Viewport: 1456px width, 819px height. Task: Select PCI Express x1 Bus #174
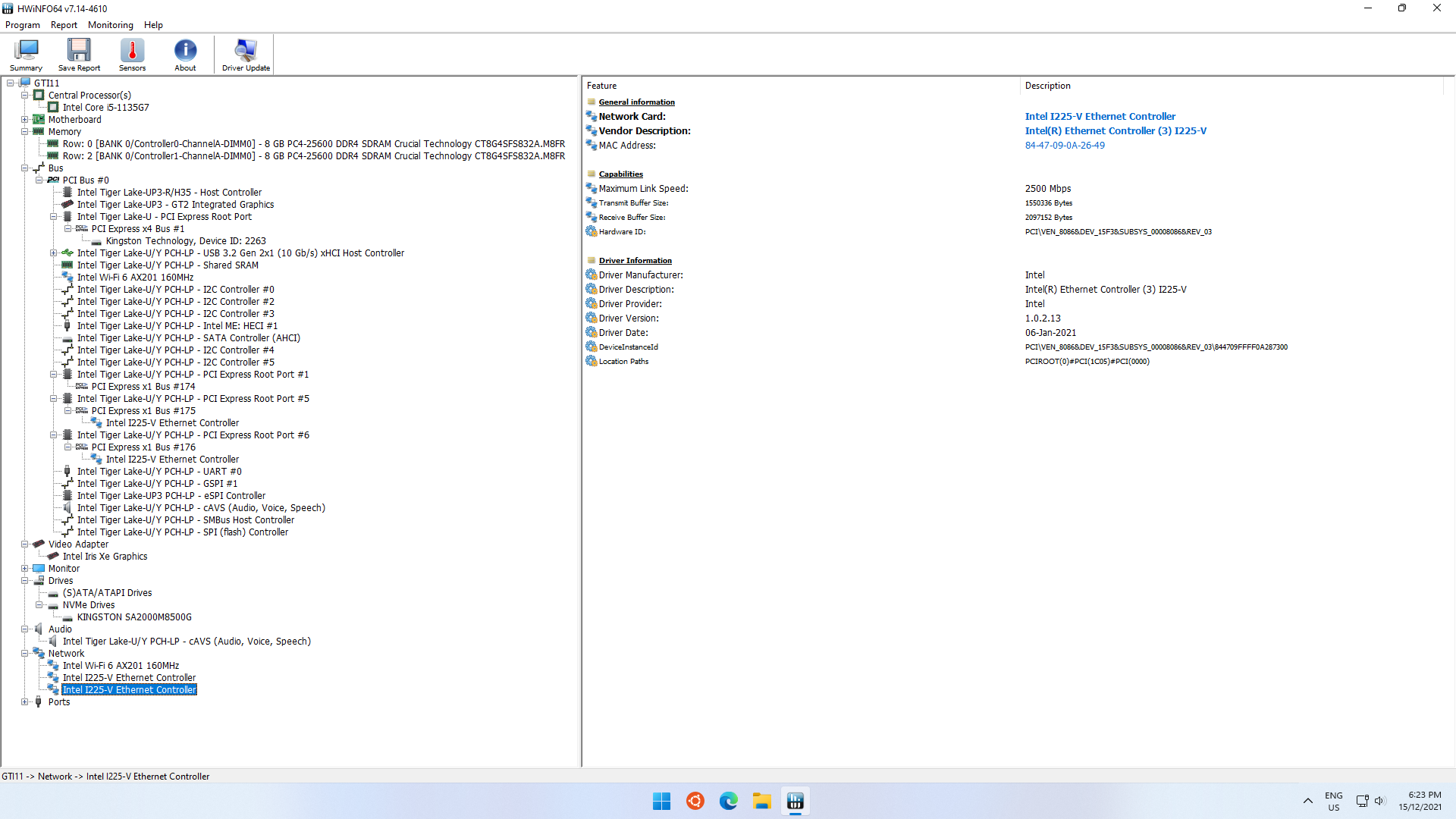(143, 387)
